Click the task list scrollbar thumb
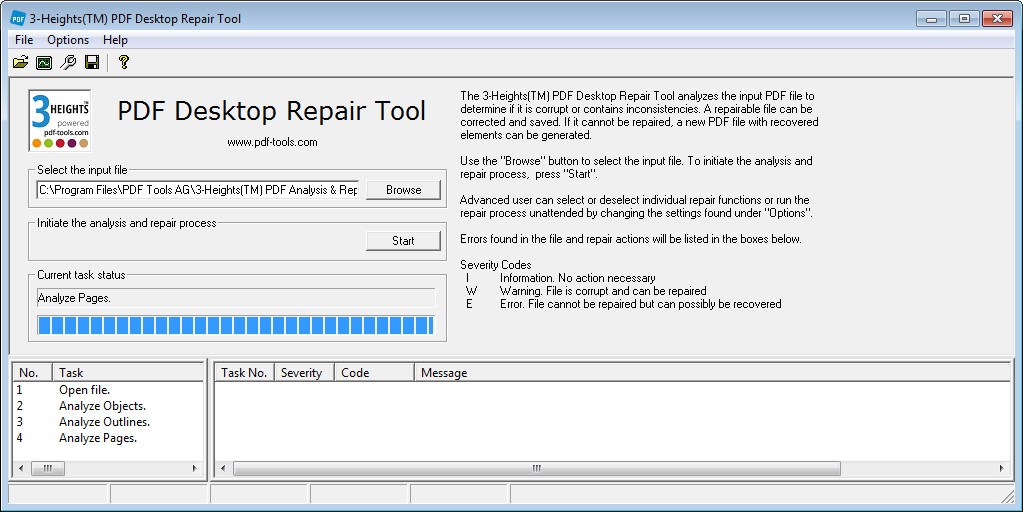Image resolution: width=1023 pixels, height=512 pixels. click(x=48, y=468)
